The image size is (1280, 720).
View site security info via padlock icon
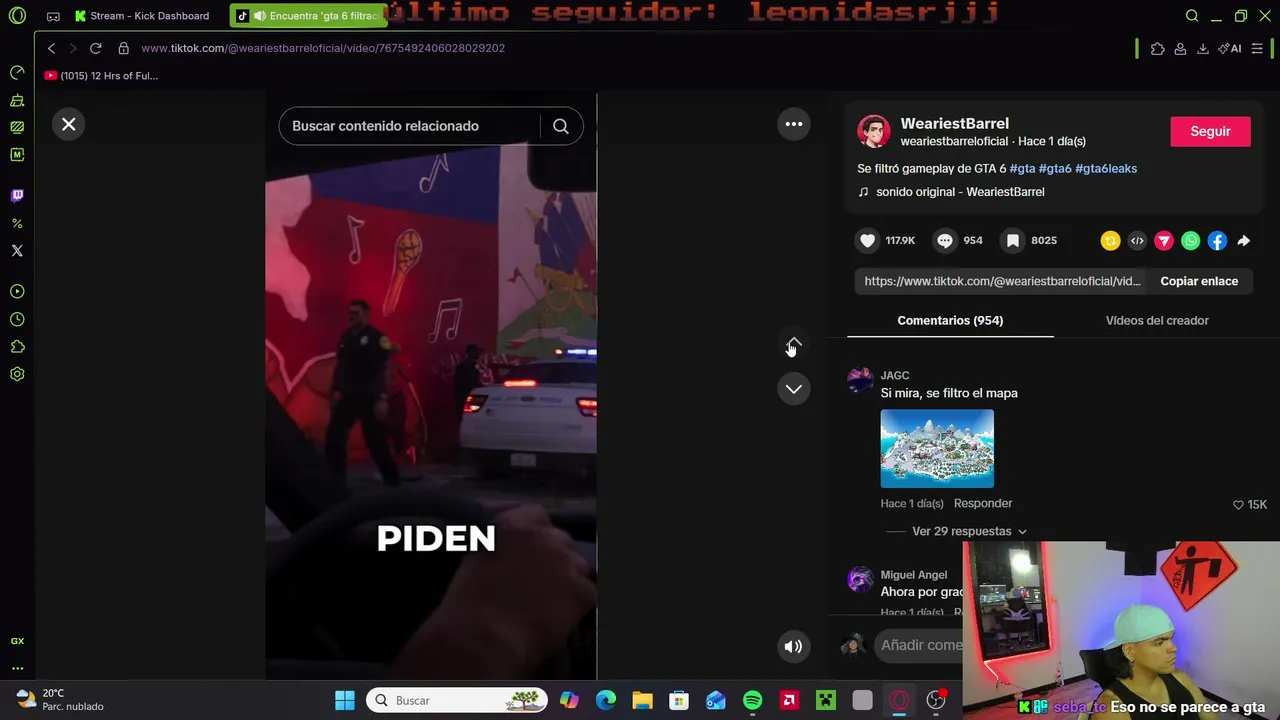click(x=124, y=48)
